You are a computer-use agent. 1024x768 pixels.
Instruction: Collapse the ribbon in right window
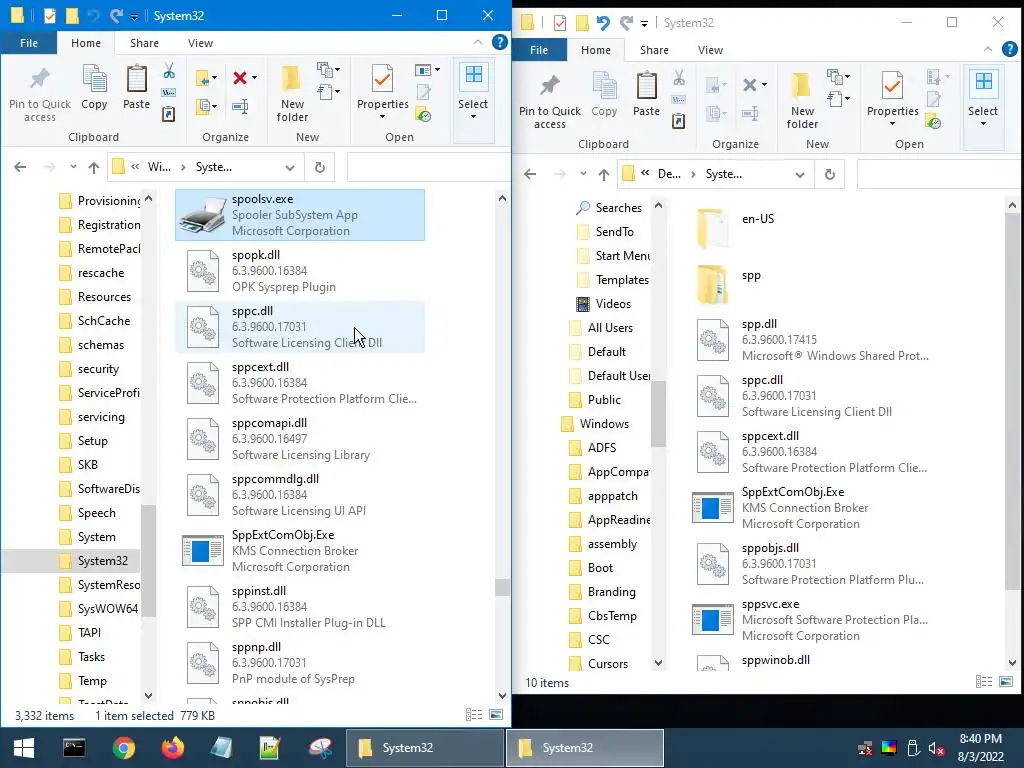point(988,50)
